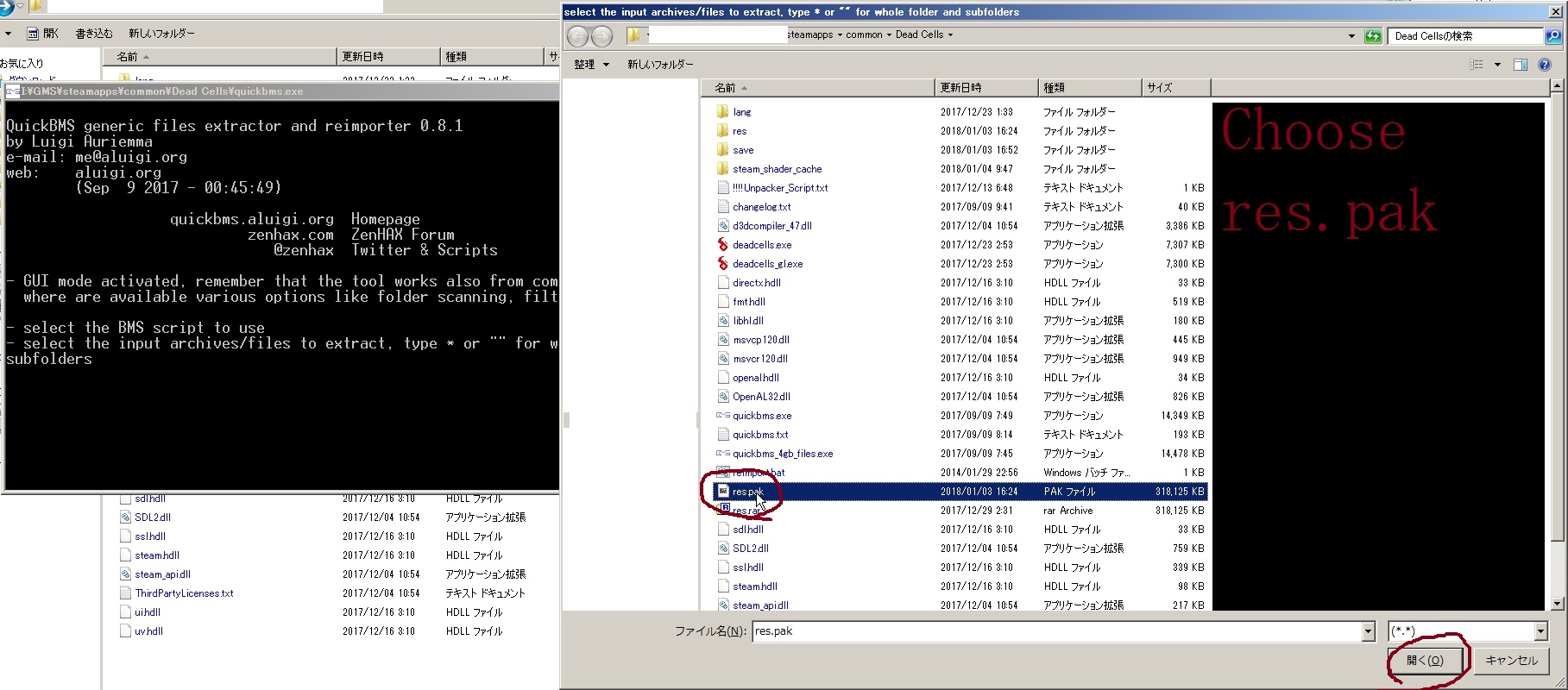Change view using the view mode icon

[x=1477, y=65]
